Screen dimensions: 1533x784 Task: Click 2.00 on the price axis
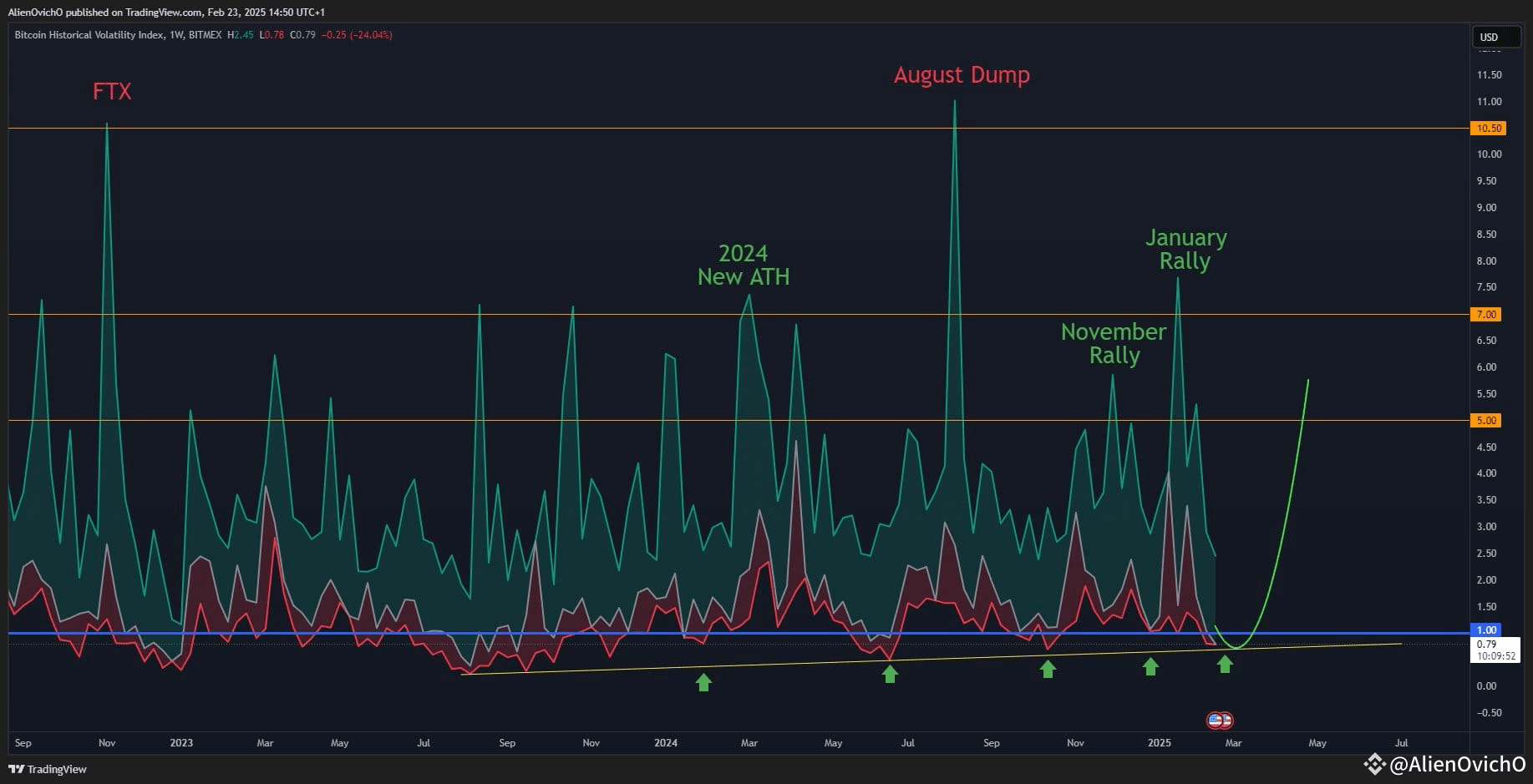(x=1486, y=580)
